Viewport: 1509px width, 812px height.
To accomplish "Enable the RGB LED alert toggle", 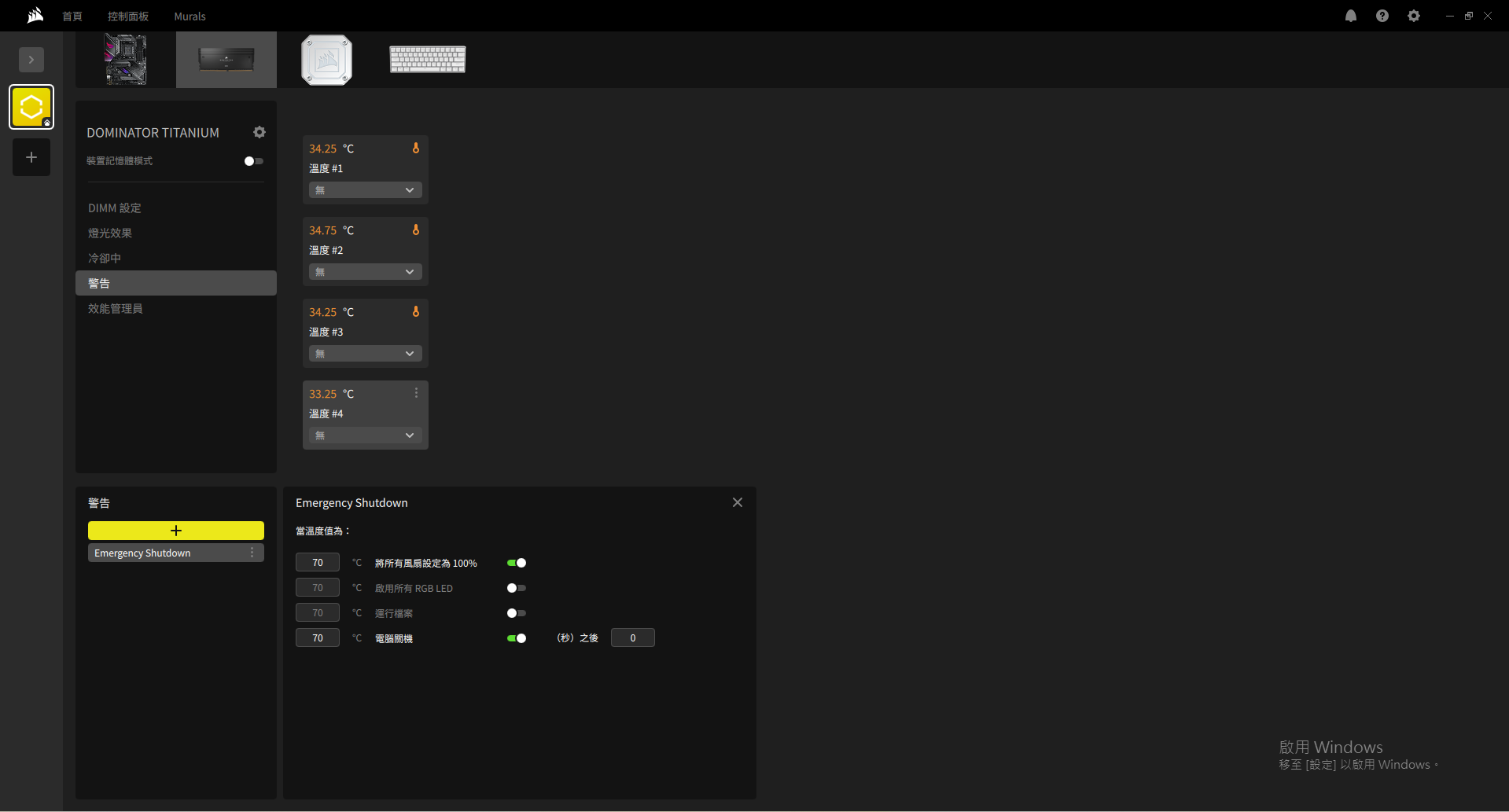I will pyautogui.click(x=517, y=588).
